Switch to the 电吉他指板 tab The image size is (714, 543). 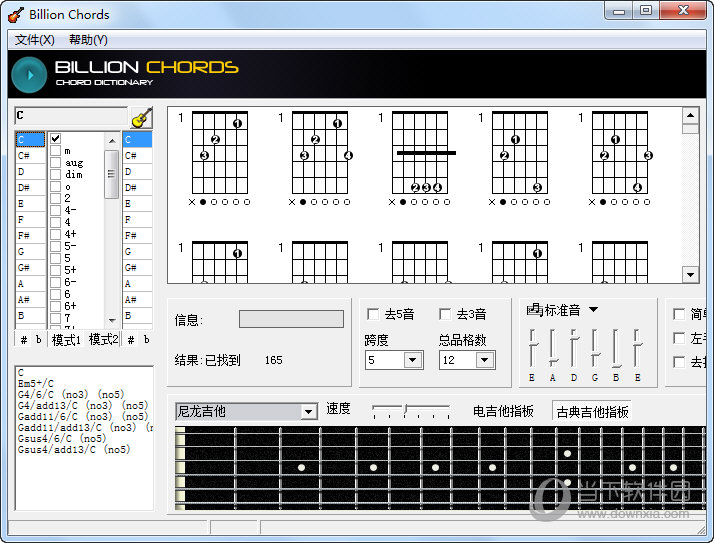coord(503,411)
